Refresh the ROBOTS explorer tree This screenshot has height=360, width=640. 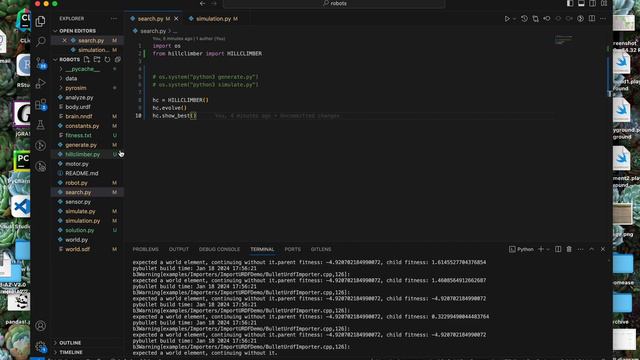(x=107, y=60)
